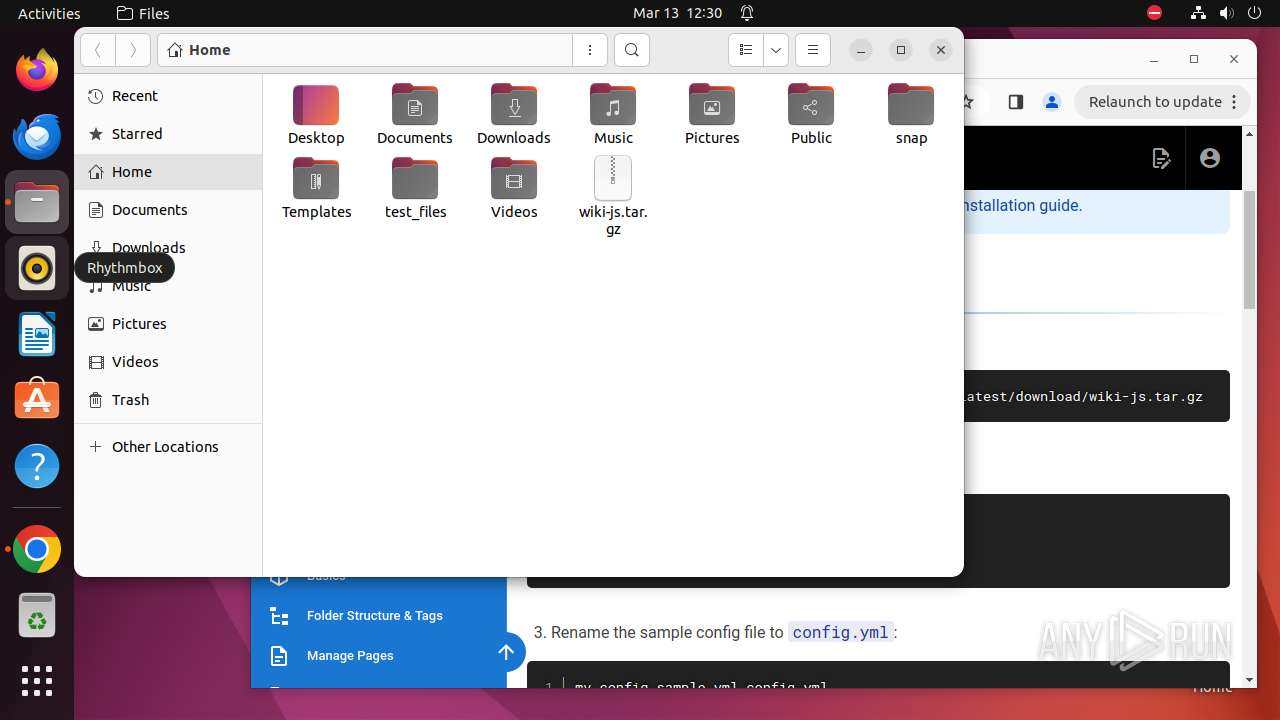Go forward with the Files forward arrow
1280x720 pixels.
(133, 50)
